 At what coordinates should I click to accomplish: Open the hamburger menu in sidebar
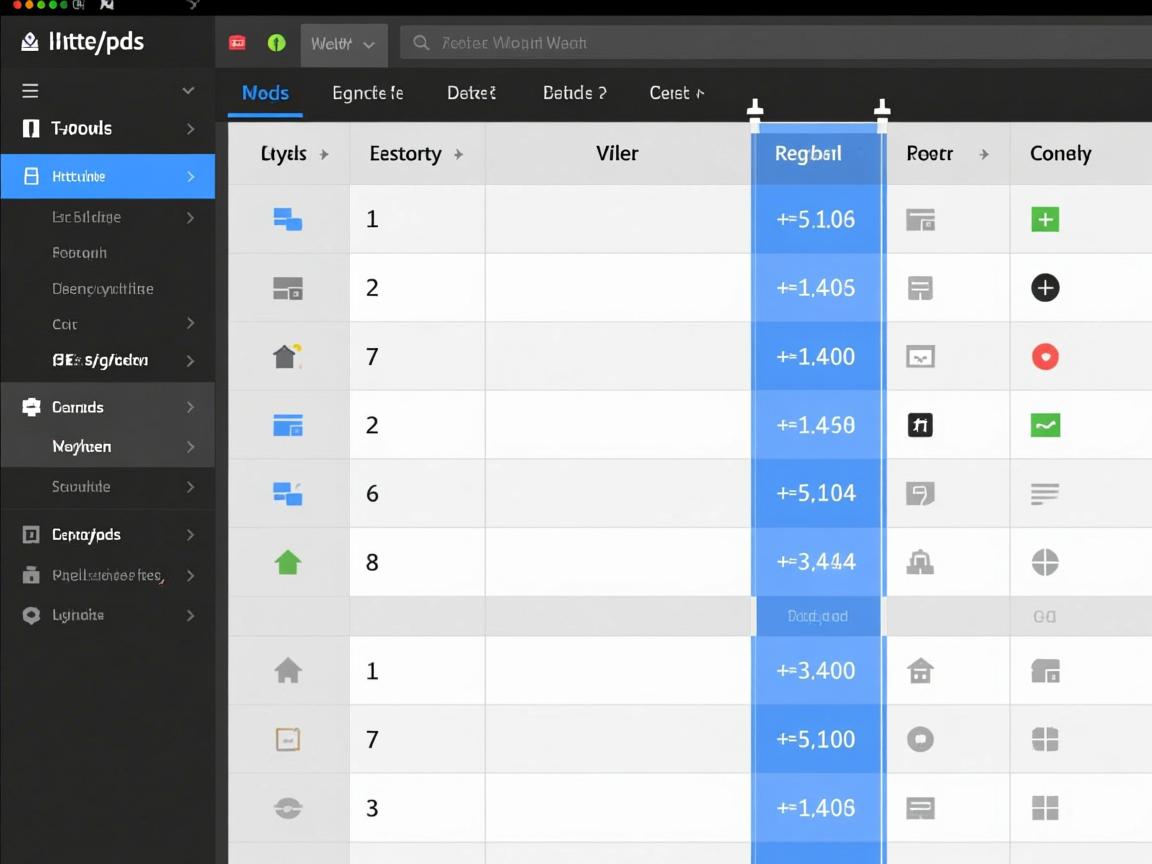[31, 91]
